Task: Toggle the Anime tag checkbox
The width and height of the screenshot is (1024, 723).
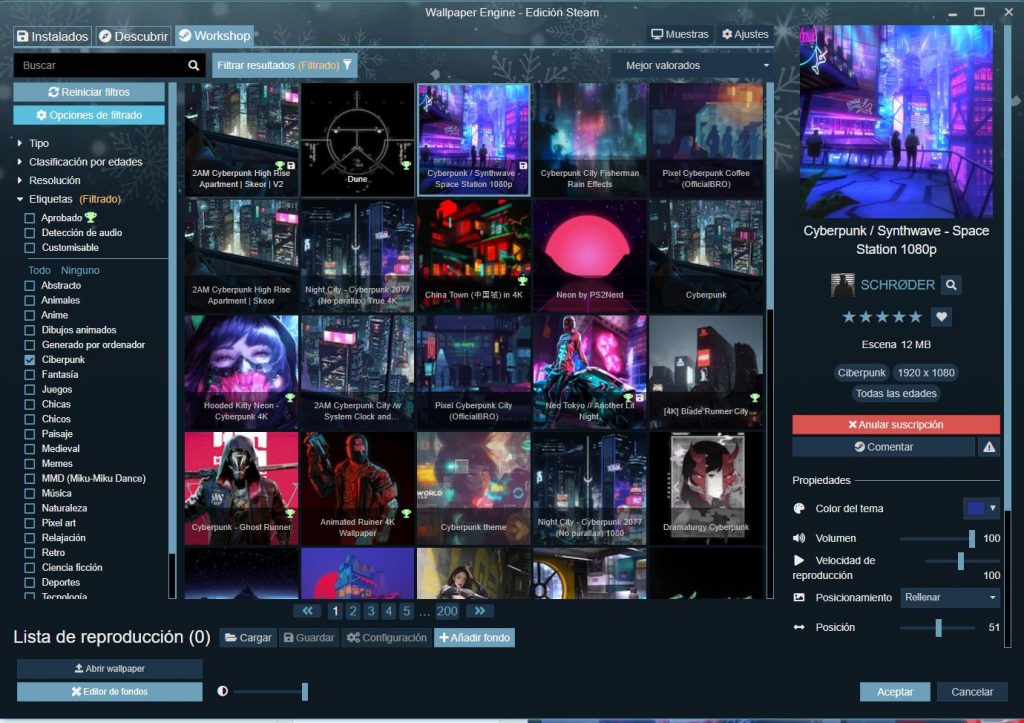Action: click(29, 315)
